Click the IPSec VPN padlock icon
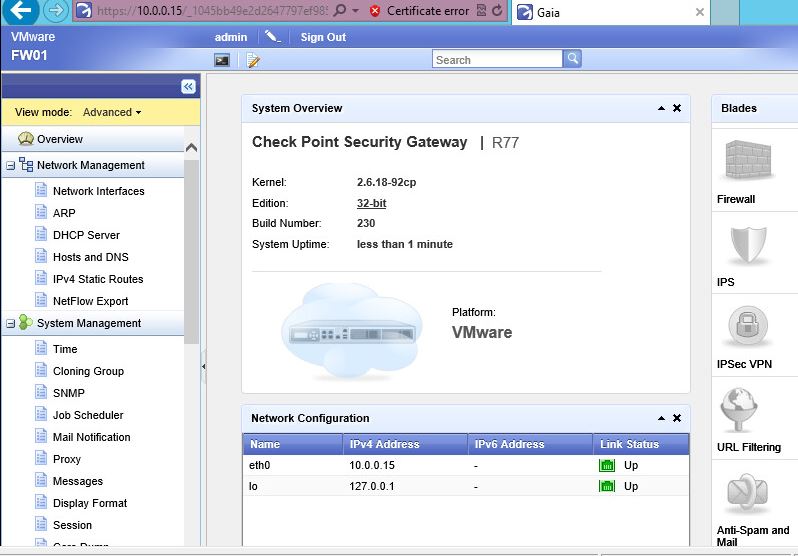 tap(748, 326)
